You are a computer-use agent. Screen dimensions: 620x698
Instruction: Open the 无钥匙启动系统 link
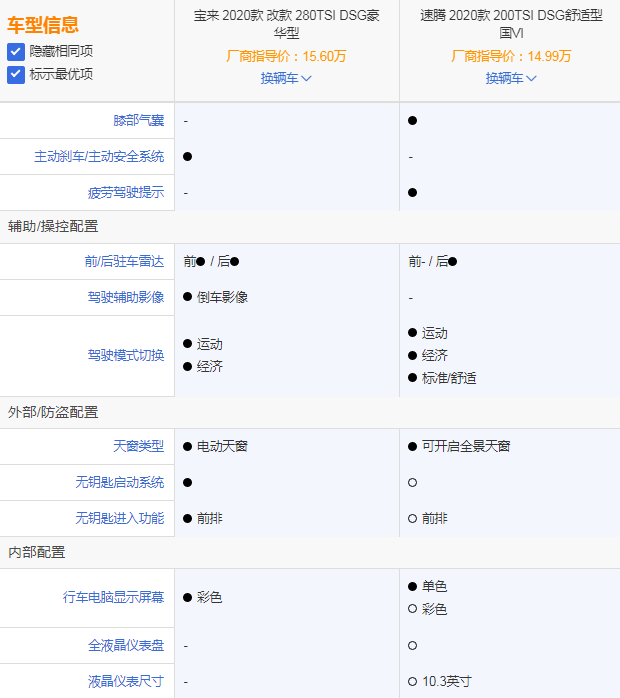click(120, 482)
